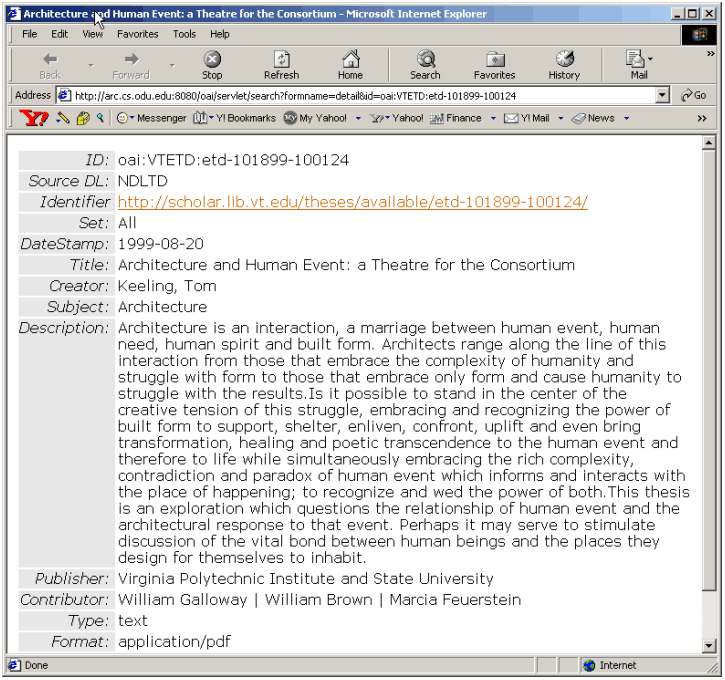
Task: Click the pencil icon on the Yahoo toolbar
Action: pyautogui.click(x=63, y=118)
